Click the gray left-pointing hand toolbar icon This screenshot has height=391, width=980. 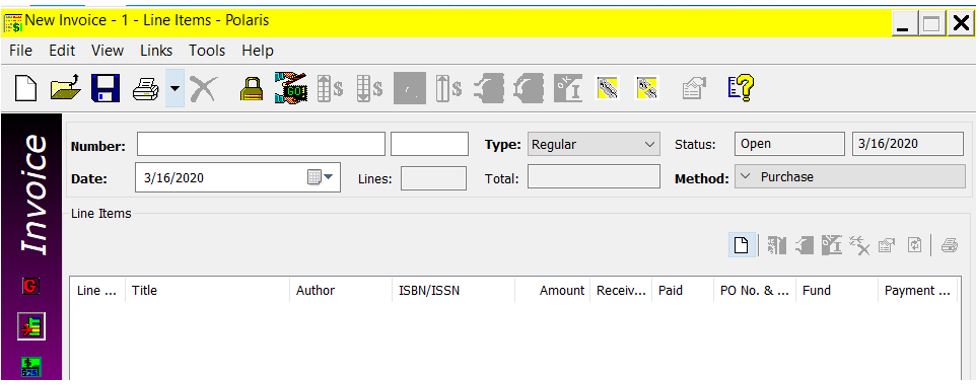click(x=489, y=88)
